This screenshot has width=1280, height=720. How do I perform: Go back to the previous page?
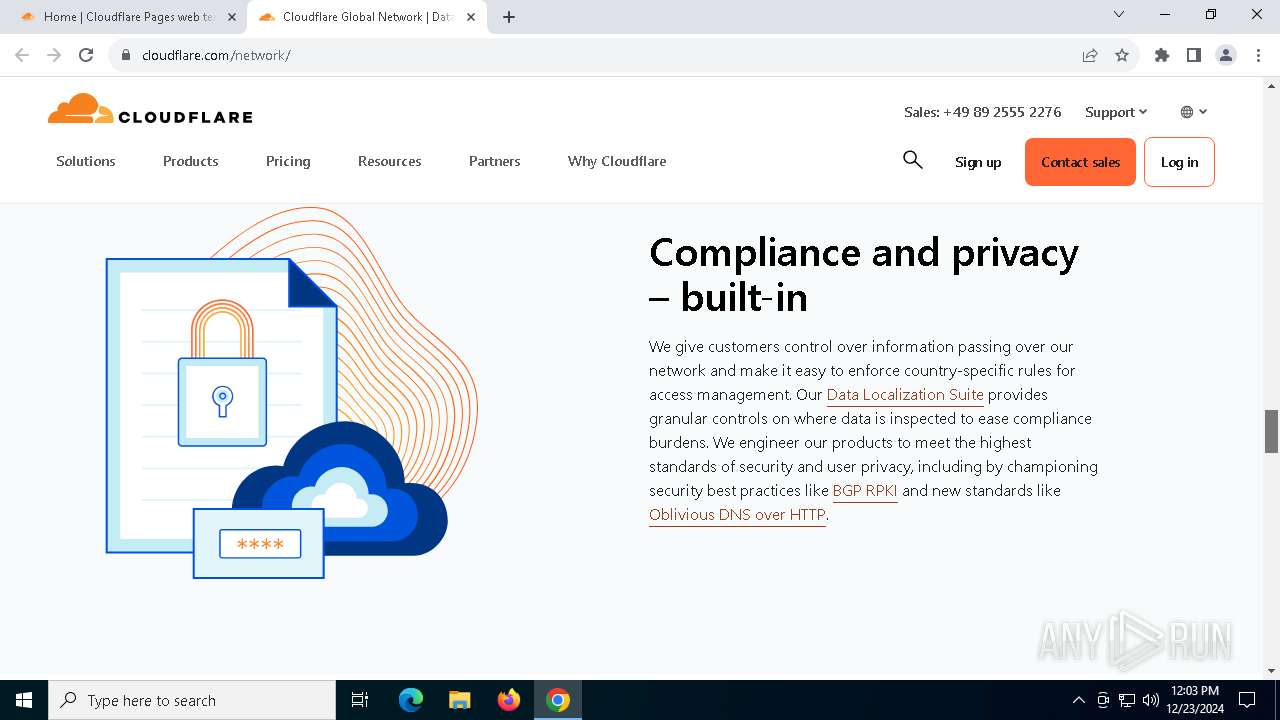tap(22, 55)
